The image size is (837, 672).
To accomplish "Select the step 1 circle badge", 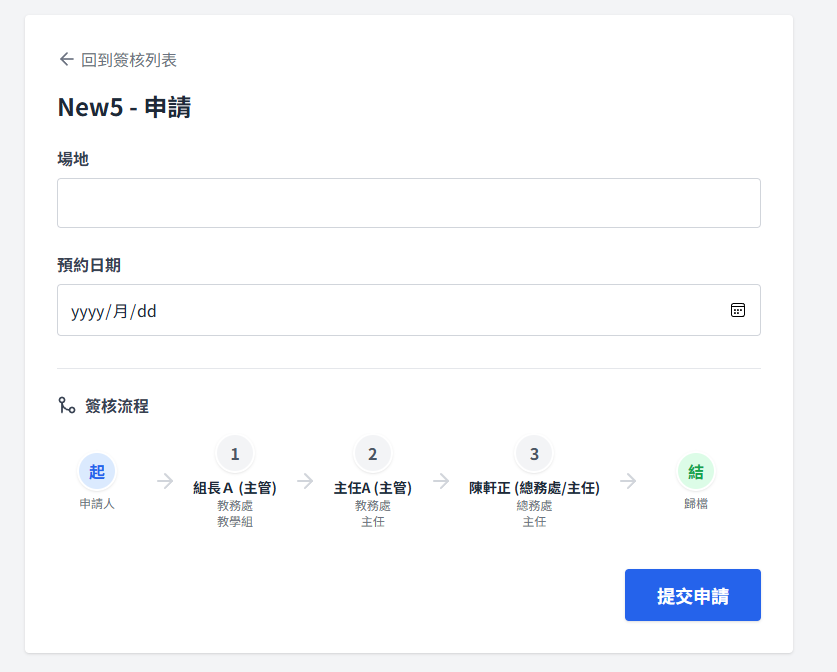I will (x=235, y=454).
